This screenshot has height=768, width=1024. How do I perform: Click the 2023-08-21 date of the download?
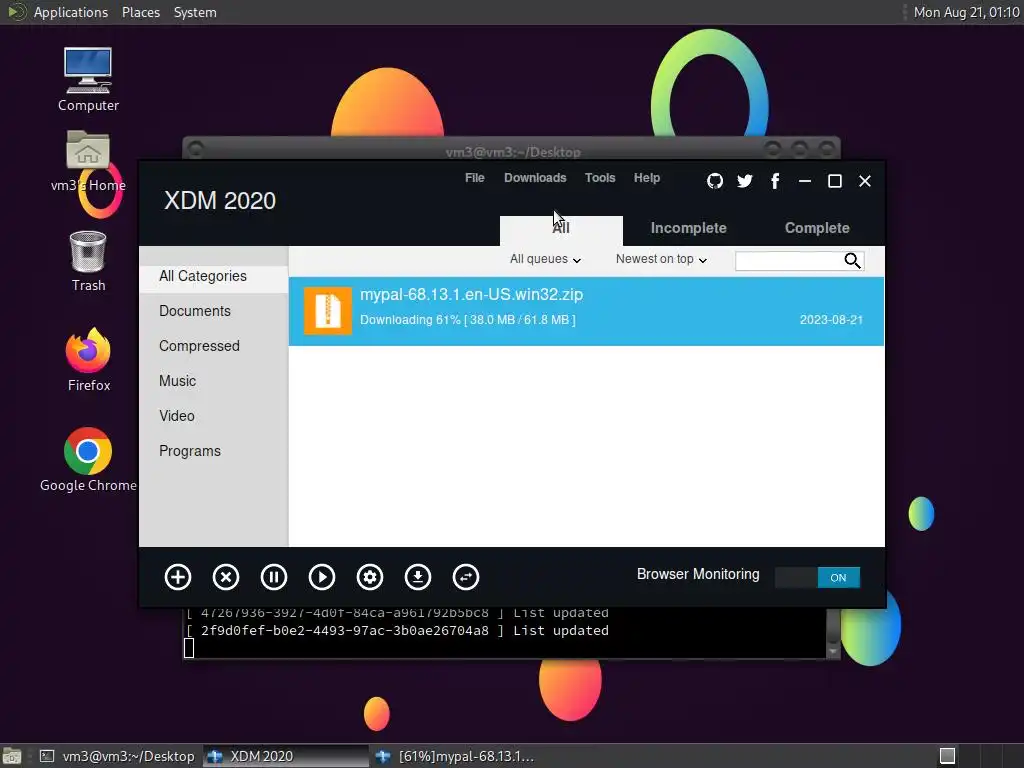coord(831,320)
